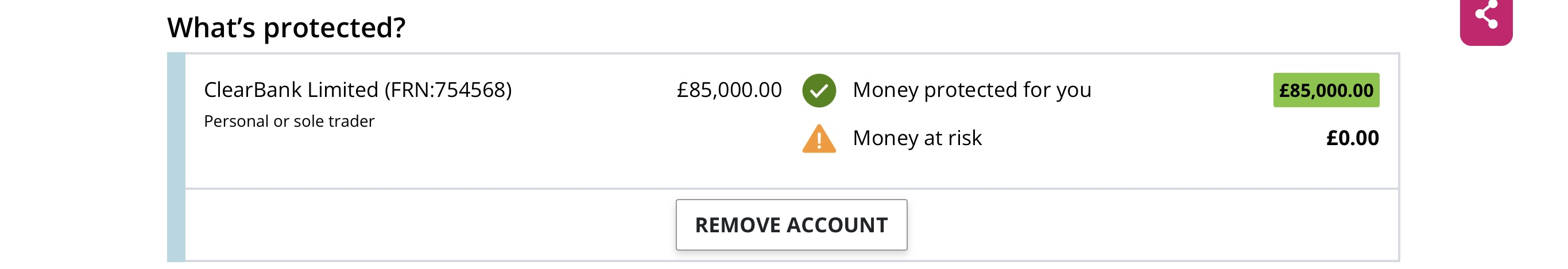Click the What's protected? heading
Image resolution: width=1568 pixels, height=269 pixels.
click(x=286, y=28)
